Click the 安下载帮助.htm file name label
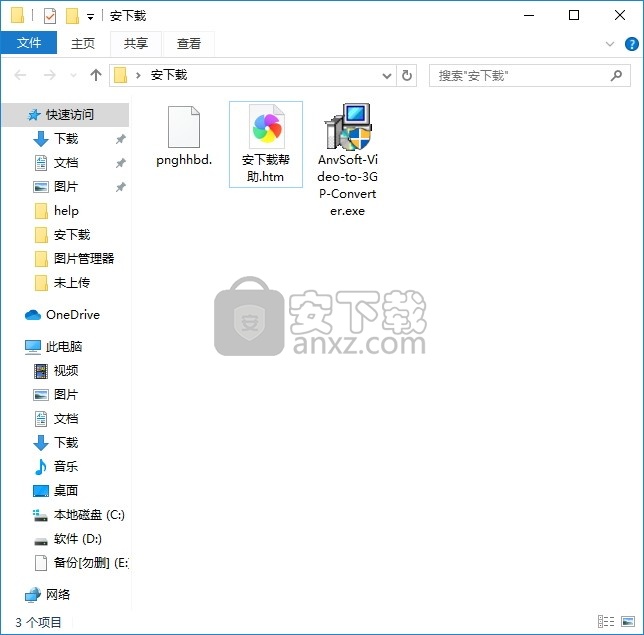This screenshot has width=644, height=635. coord(266,168)
